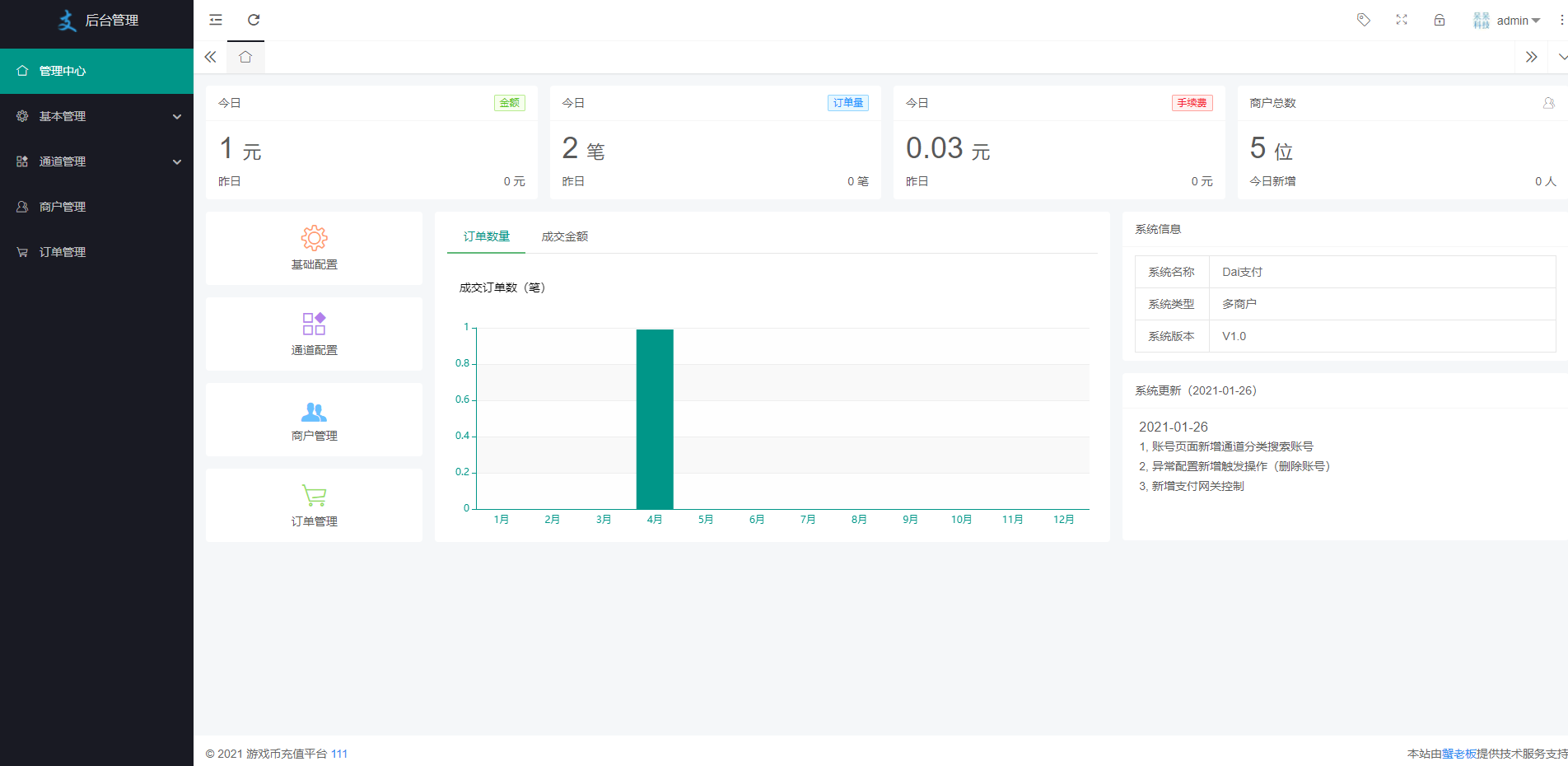Open 通道配置 shortcut icon
This screenshot has width=1568, height=766.
coord(314,324)
